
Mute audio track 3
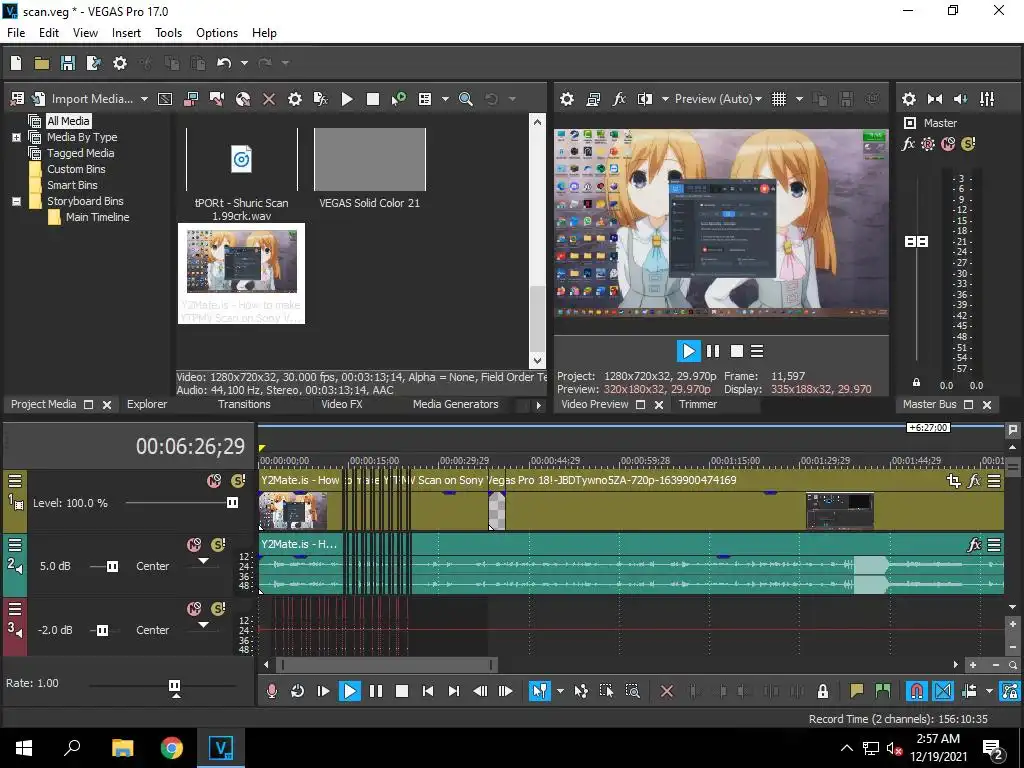coord(194,609)
